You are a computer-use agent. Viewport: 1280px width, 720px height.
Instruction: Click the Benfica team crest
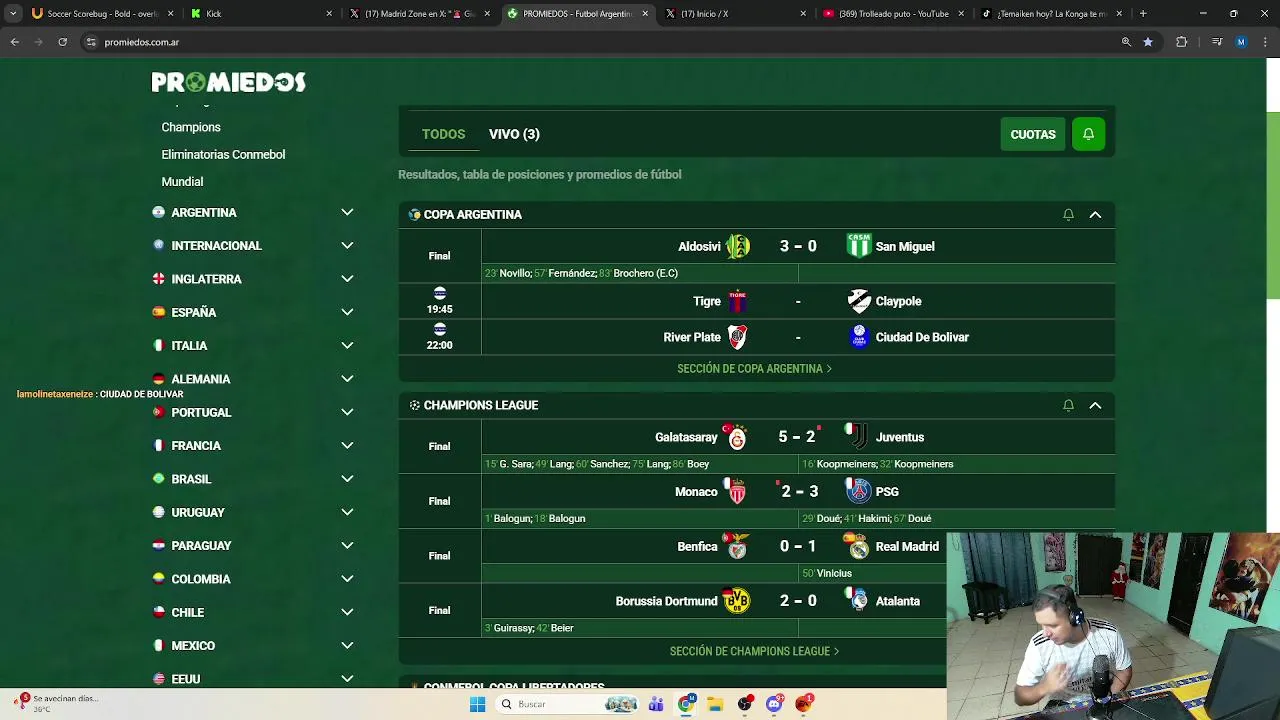[738, 546]
